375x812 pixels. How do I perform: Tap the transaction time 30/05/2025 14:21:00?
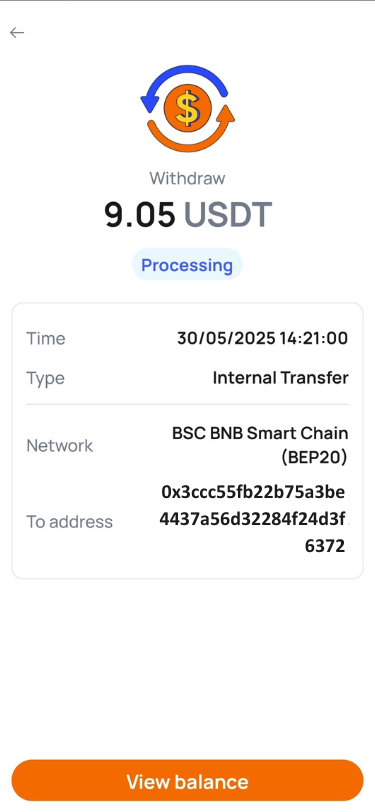pos(263,338)
